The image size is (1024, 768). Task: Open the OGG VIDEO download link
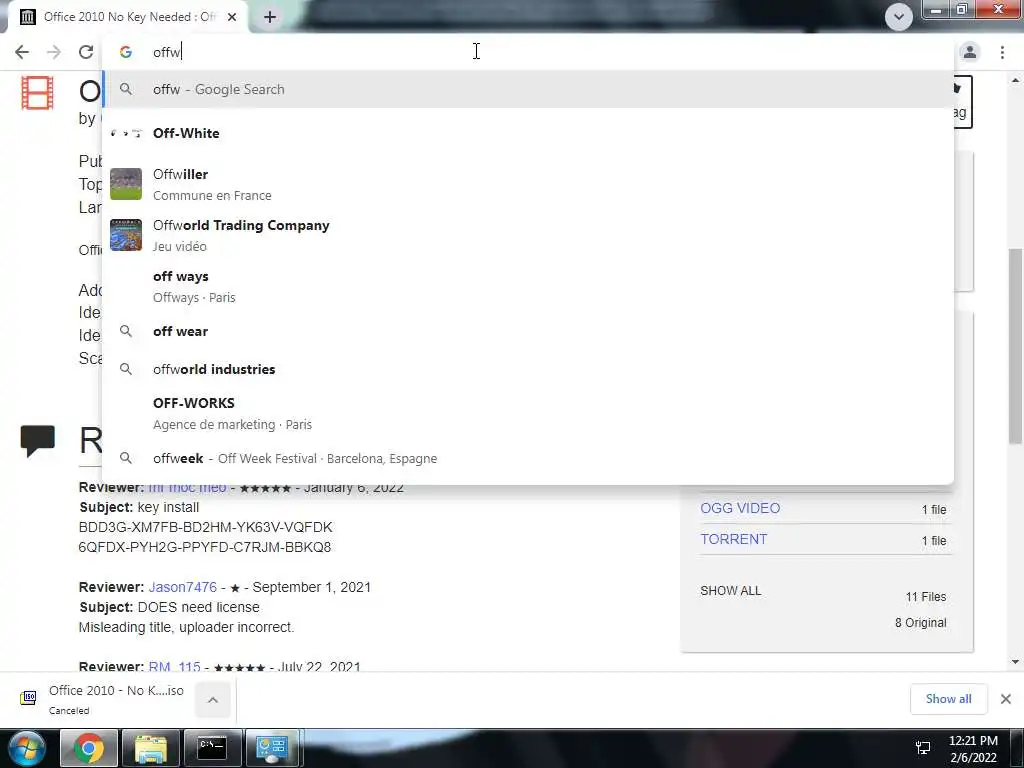(740, 508)
